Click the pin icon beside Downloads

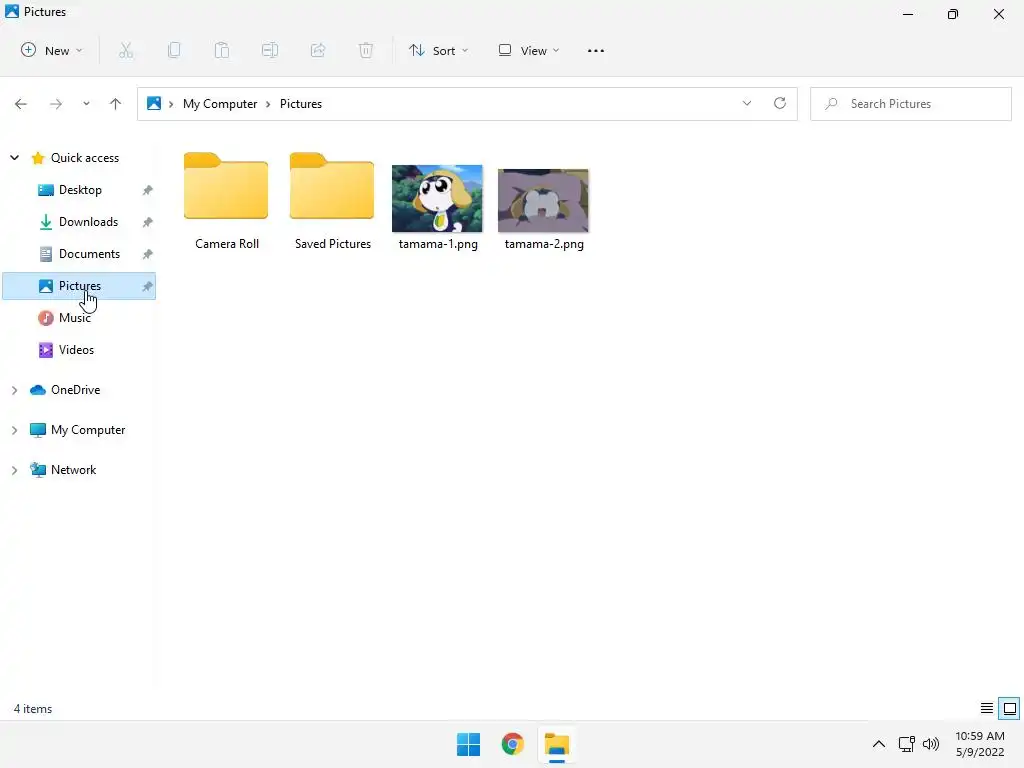point(148,222)
